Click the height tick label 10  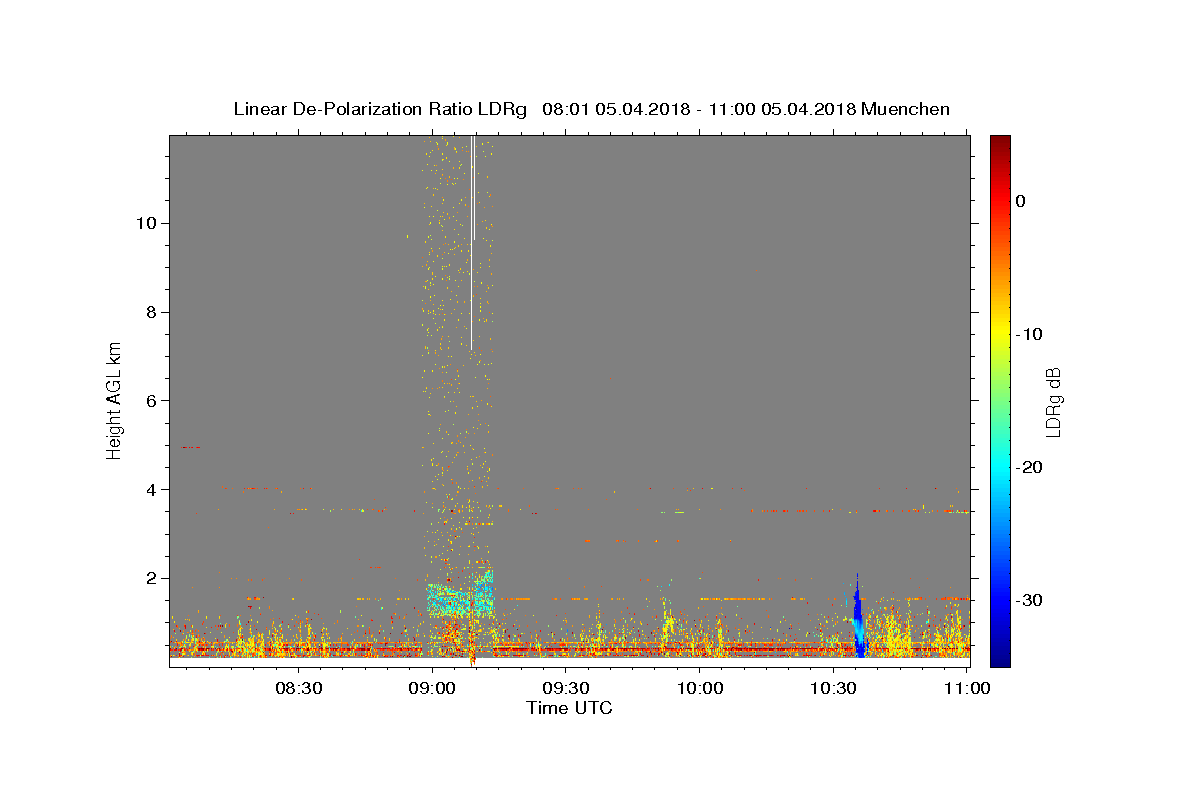(145, 223)
